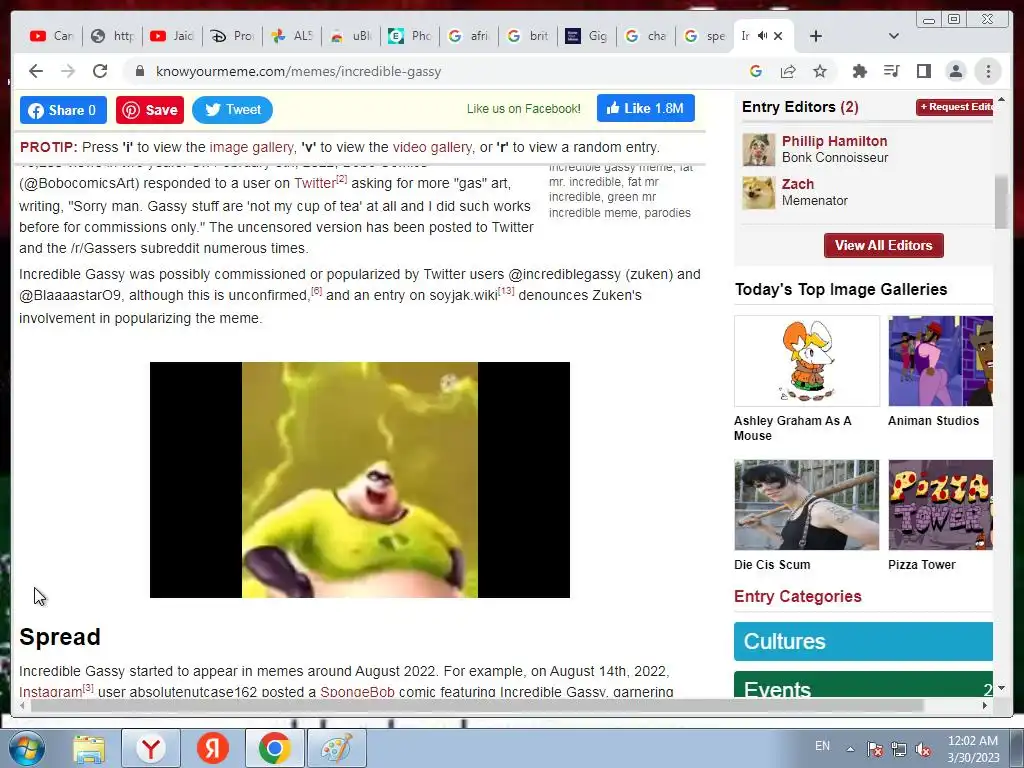Open the media control playlist icon
This screenshot has height=768, width=1024.
coord(891,71)
